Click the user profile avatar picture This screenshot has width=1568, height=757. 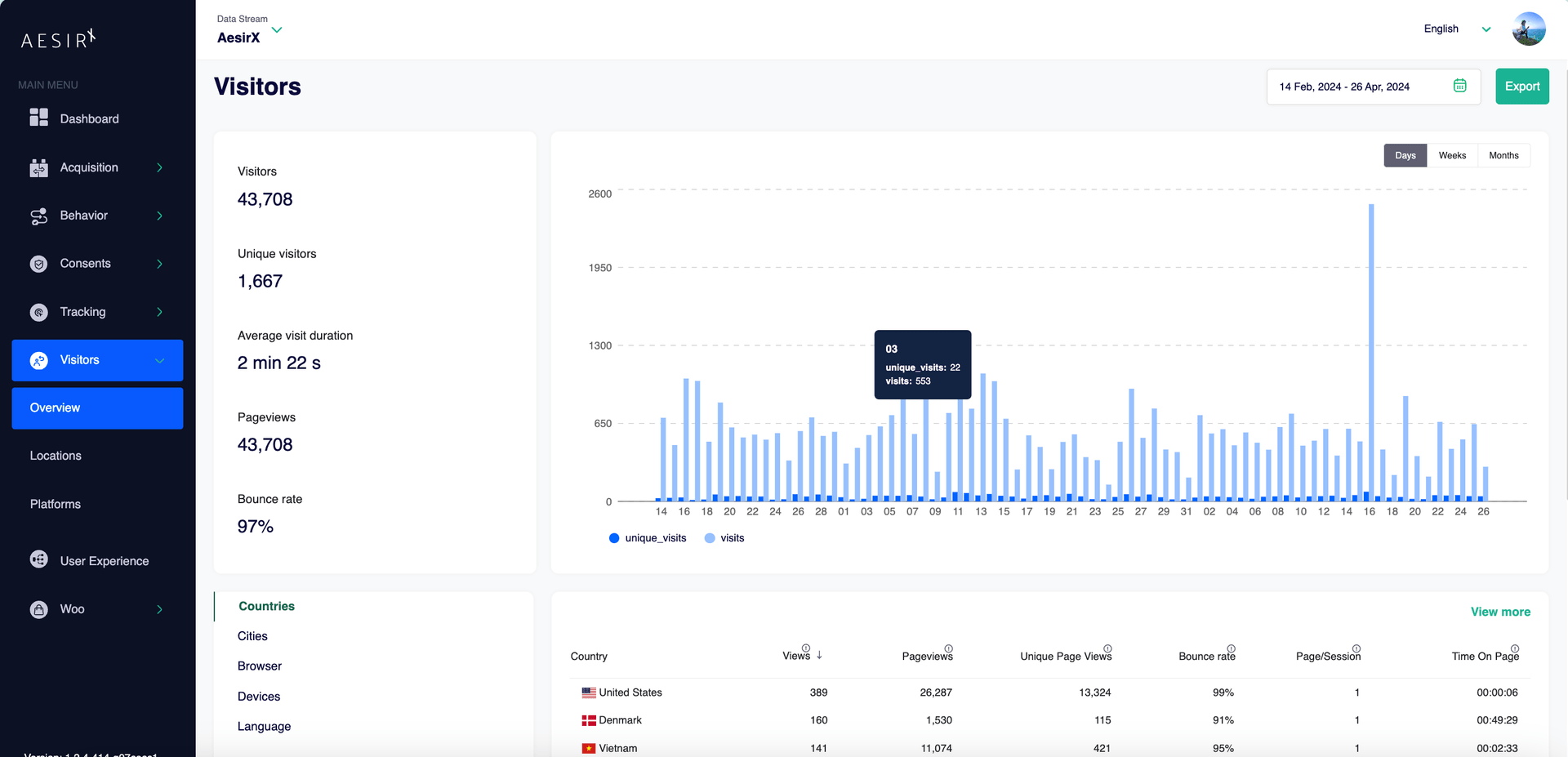point(1528,29)
